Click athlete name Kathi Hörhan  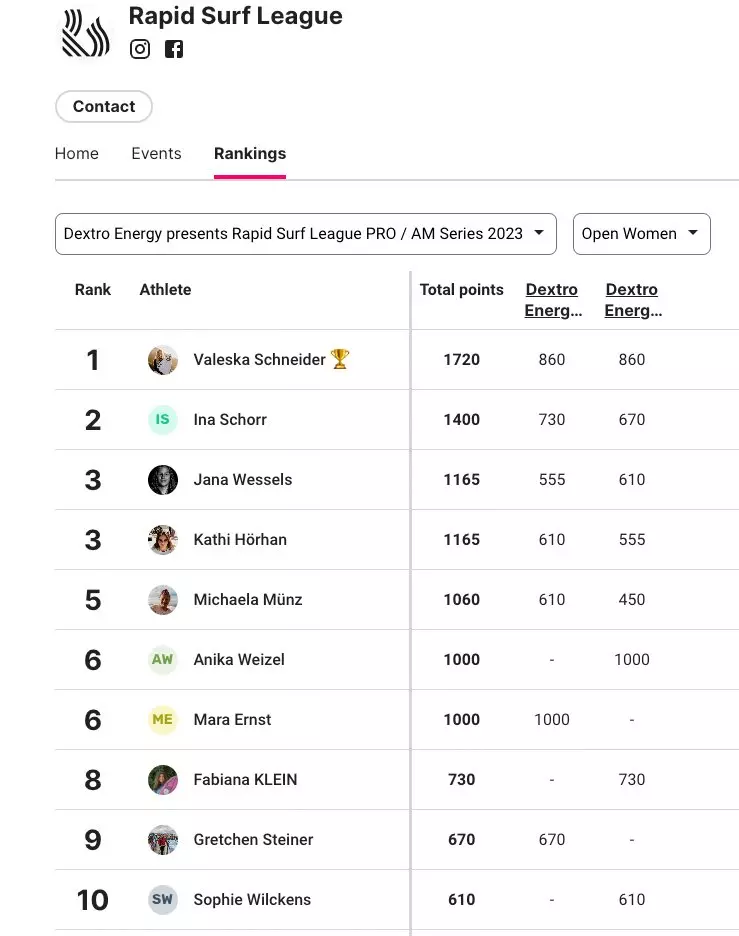240,540
